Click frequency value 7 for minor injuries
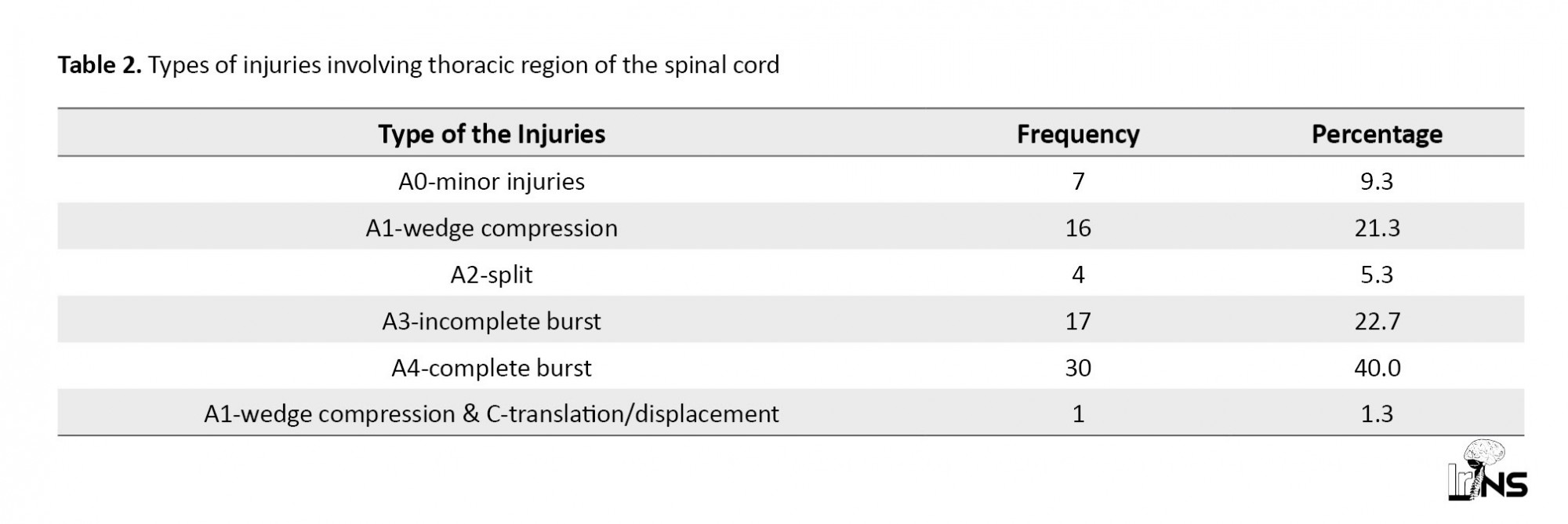Viewport: 1568px width, 524px height. click(x=1078, y=181)
